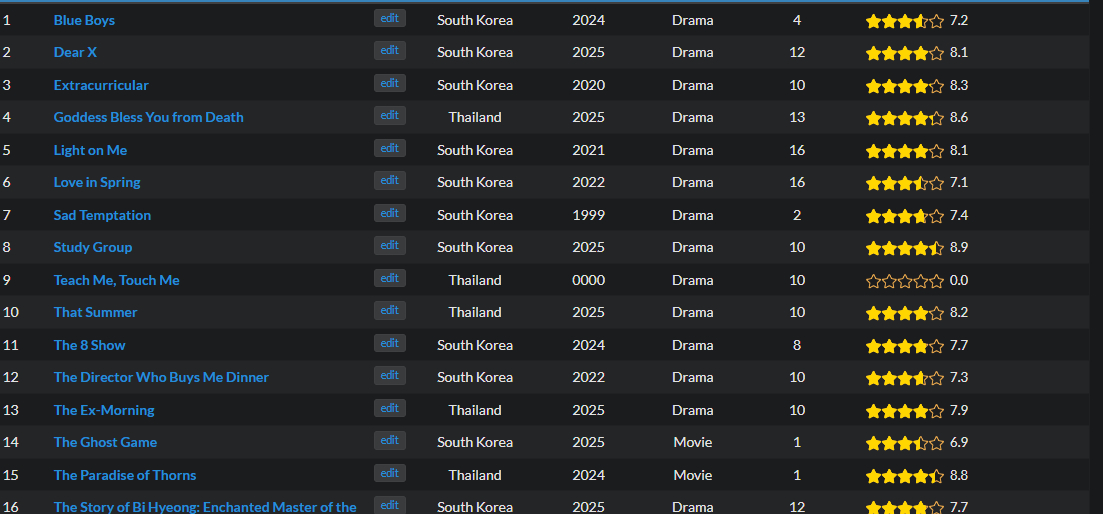Open the Blue Boys title link
Screen dimensions: 1103x514
84,20
